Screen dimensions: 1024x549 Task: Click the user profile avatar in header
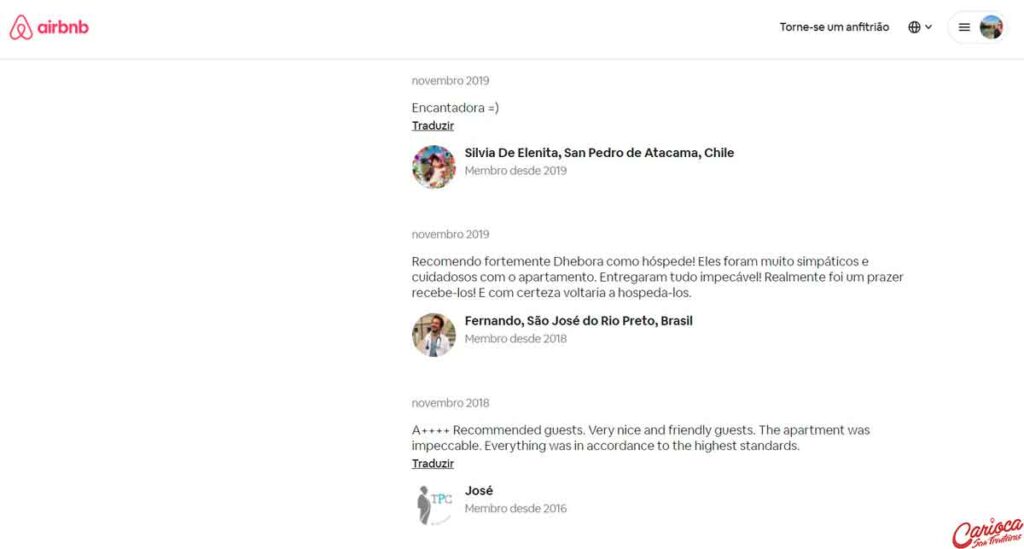point(991,27)
